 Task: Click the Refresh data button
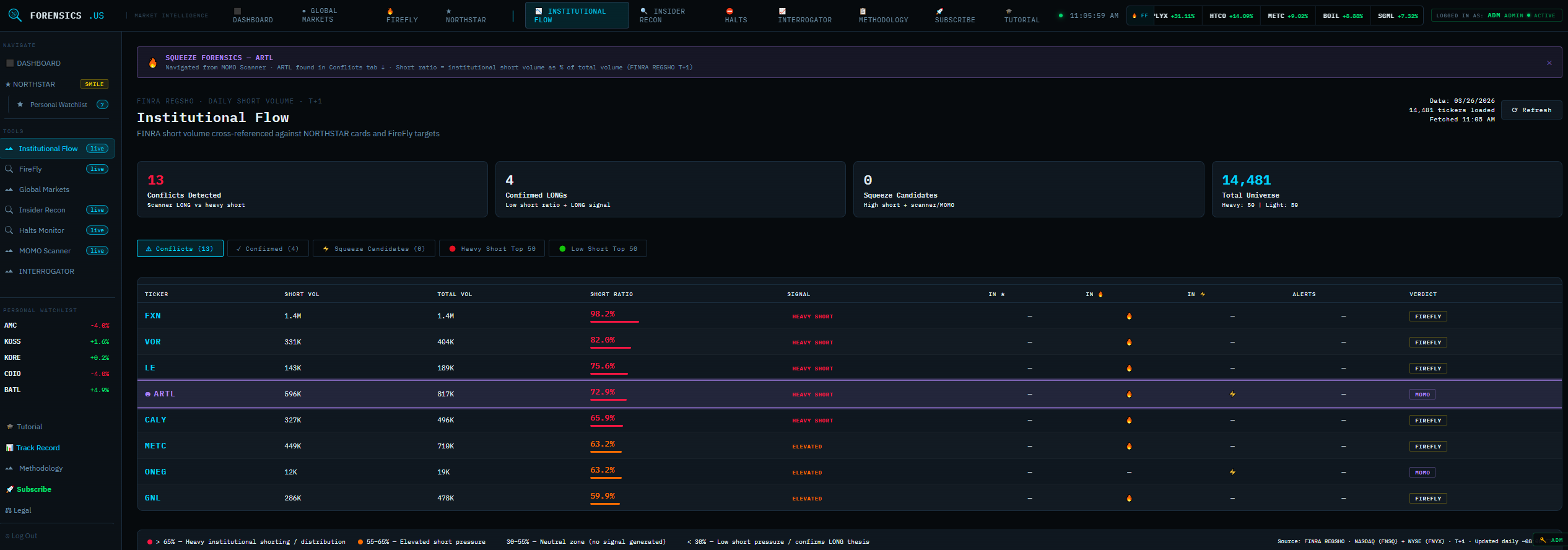tap(1531, 110)
